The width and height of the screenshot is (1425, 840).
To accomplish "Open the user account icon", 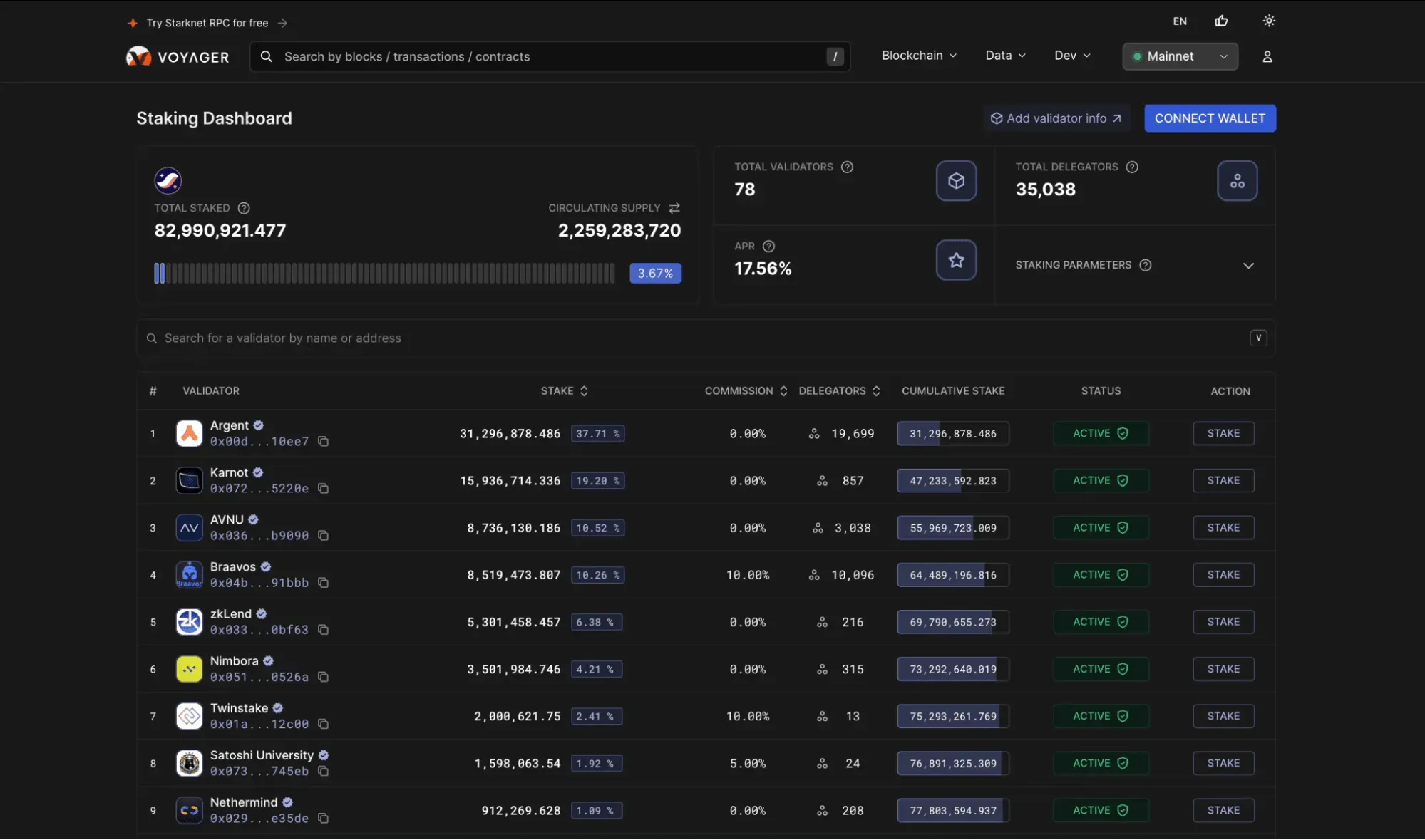I will (x=1267, y=56).
